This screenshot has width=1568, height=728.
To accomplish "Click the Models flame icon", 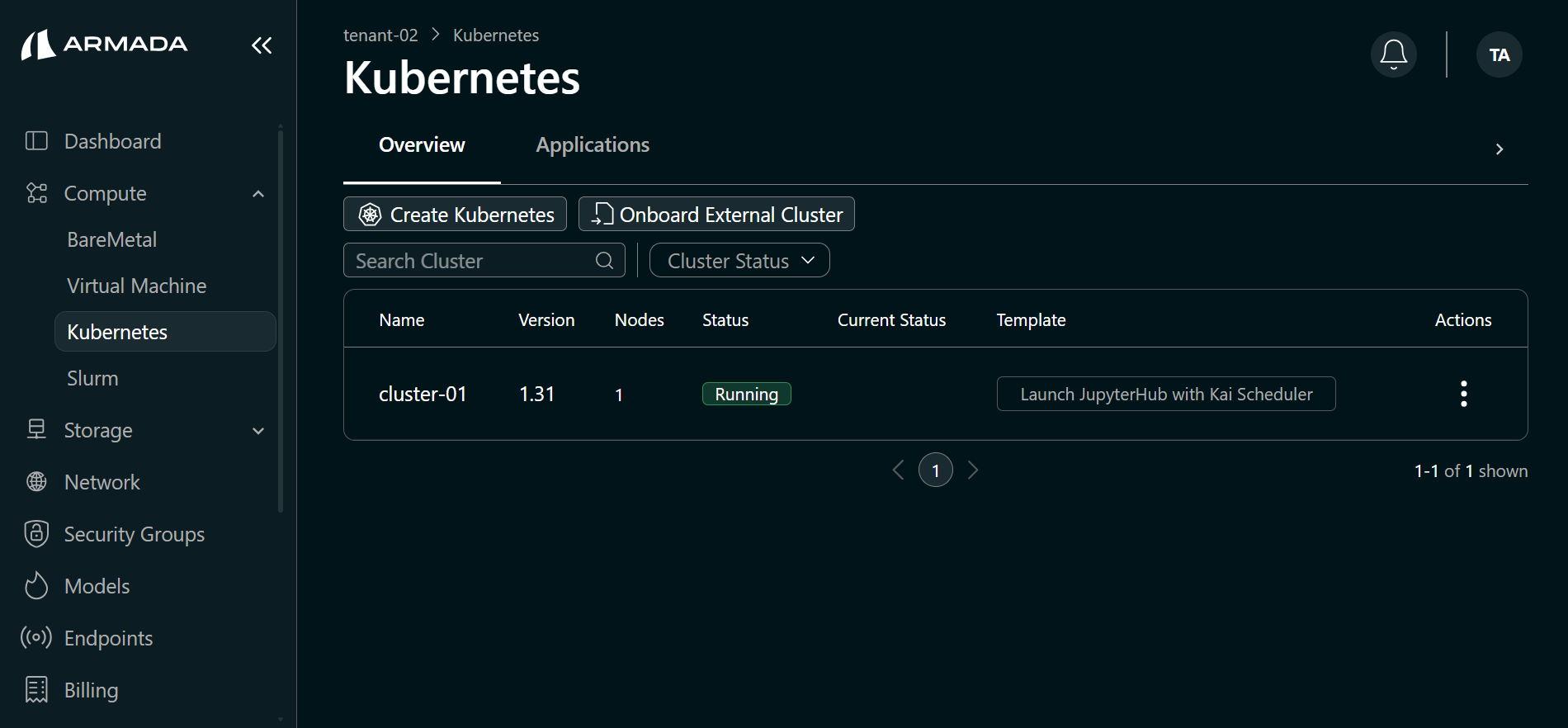I will pyautogui.click(x=36, y=585).
